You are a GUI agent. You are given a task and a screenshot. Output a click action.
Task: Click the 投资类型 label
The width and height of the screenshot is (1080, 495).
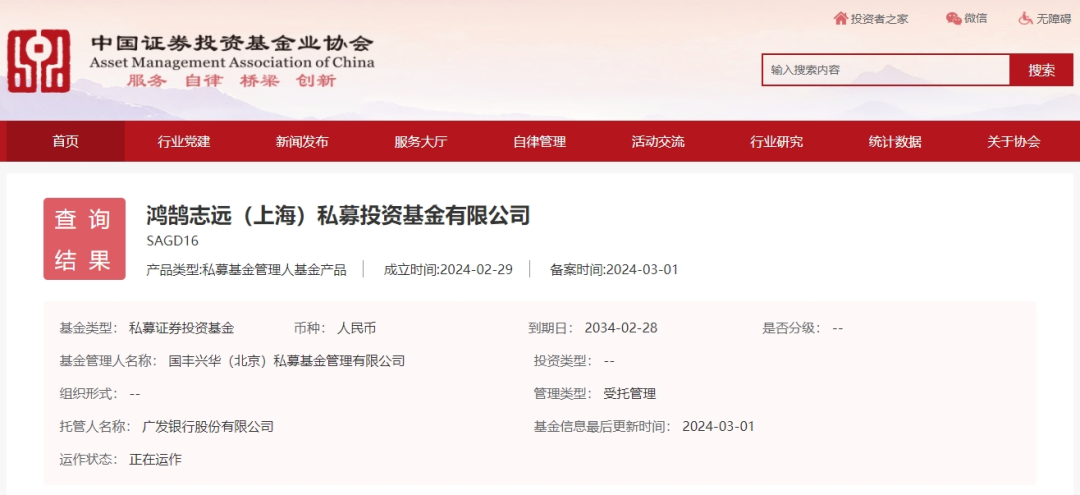coord(563,361)
